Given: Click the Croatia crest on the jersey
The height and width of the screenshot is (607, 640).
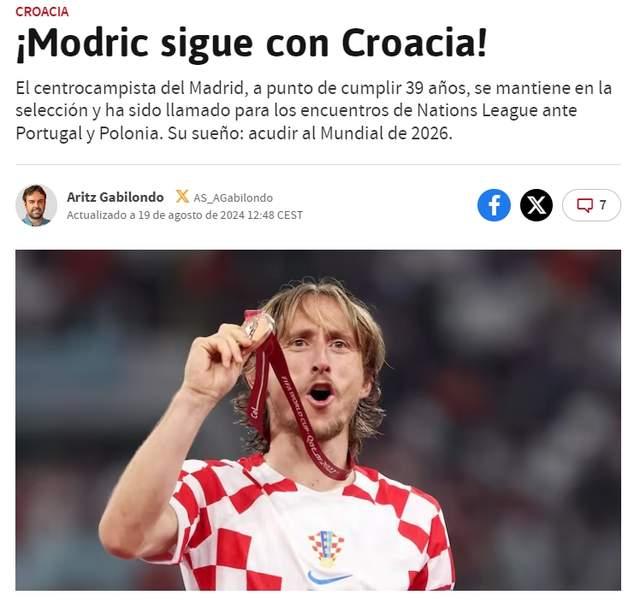Looking at the screenshot, I should (x=325, y=547).
